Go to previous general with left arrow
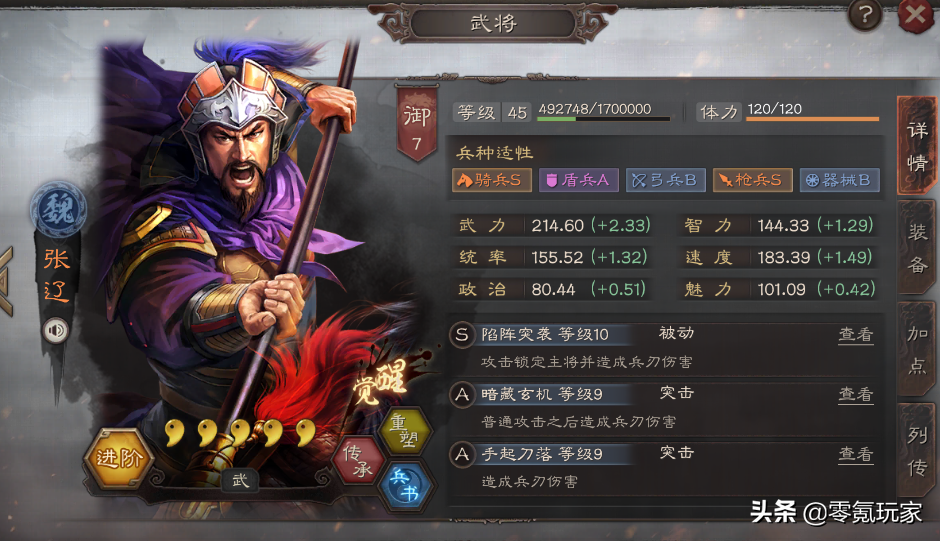The width and height of the screenshot is (940, 541). pos(6,281)
